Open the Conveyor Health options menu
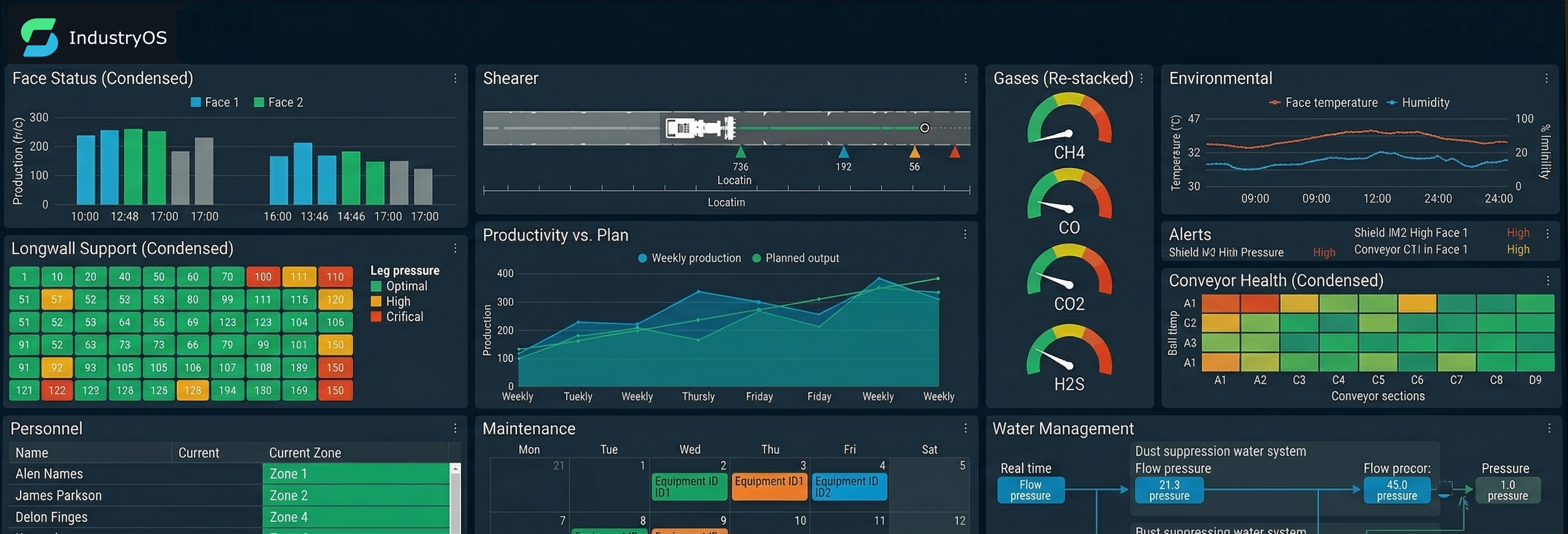The height and width of the screenshot is (534, 1568). point(1548,280)
